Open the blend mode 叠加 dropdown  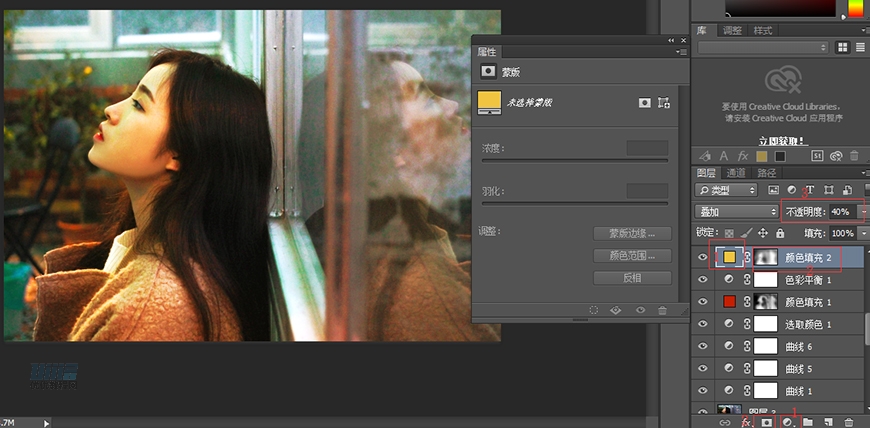coord(737,212)
